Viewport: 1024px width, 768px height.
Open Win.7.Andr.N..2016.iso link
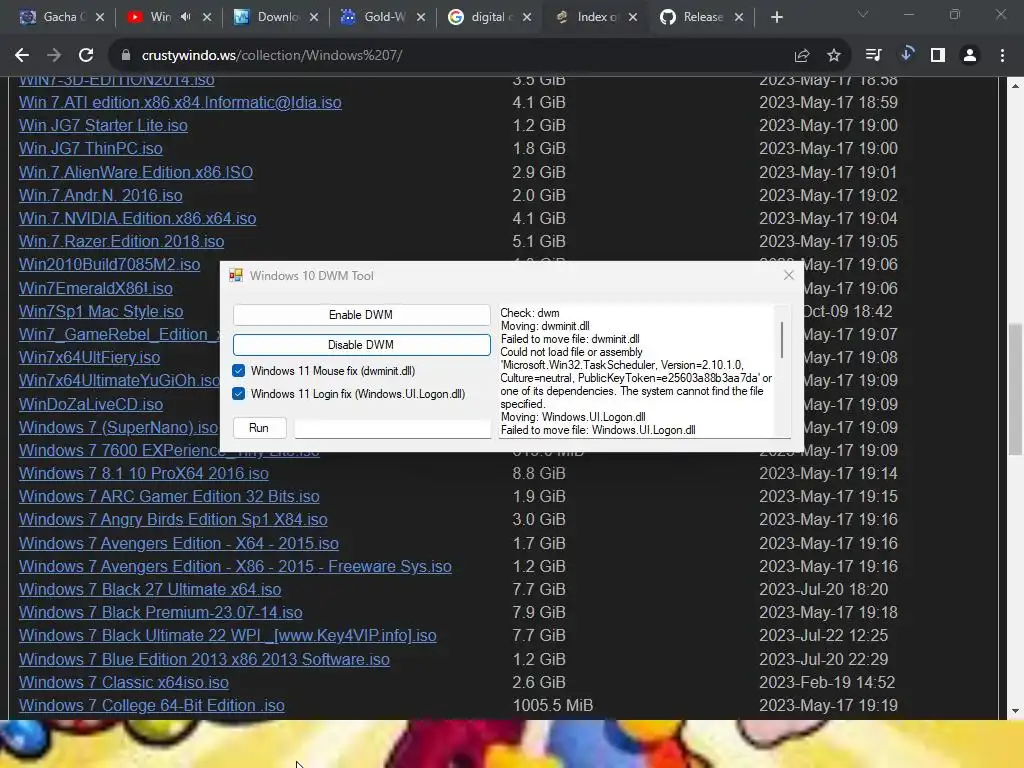click(101, 195)
